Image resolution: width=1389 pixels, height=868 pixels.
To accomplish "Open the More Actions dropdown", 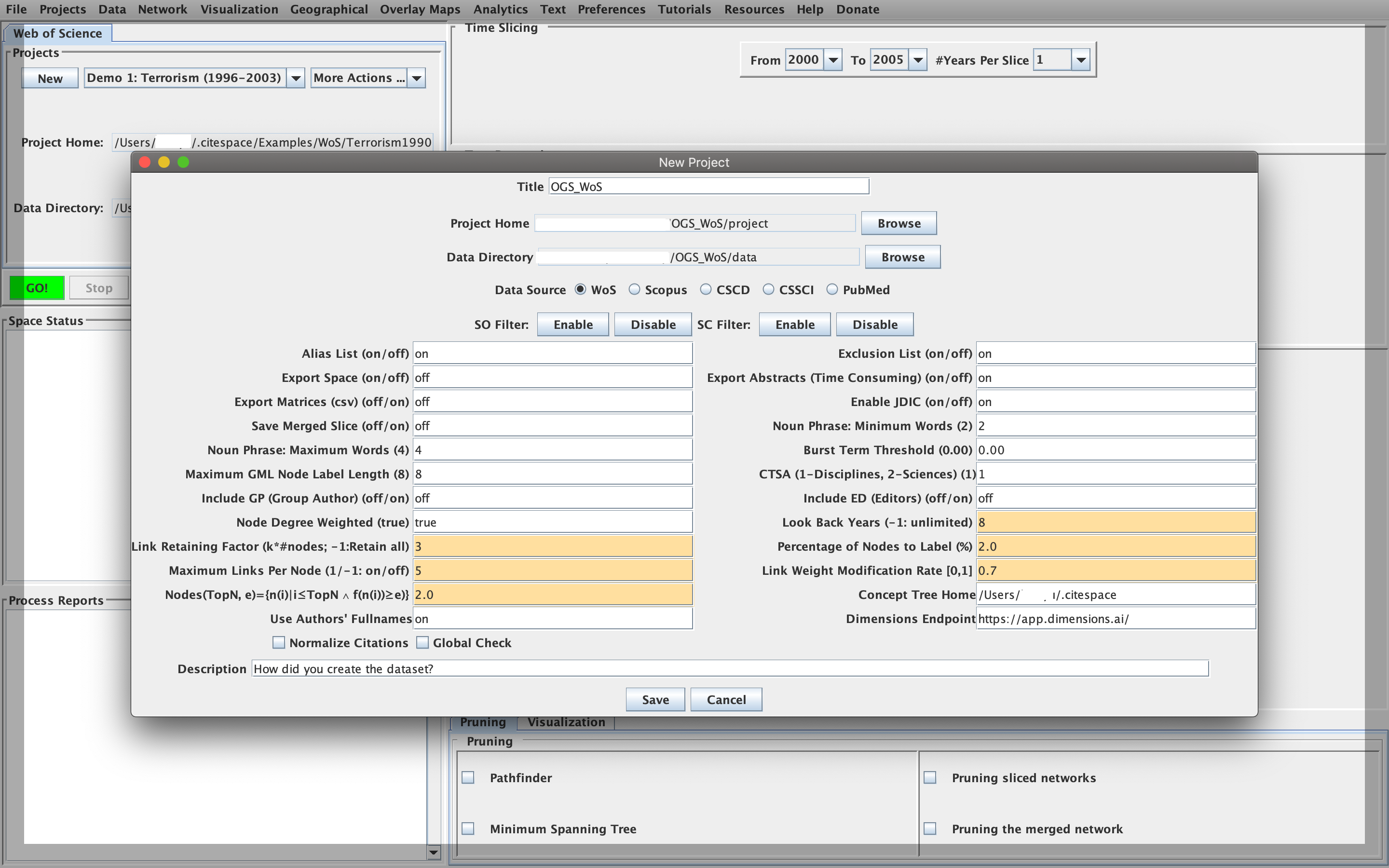I will (417, 78).
